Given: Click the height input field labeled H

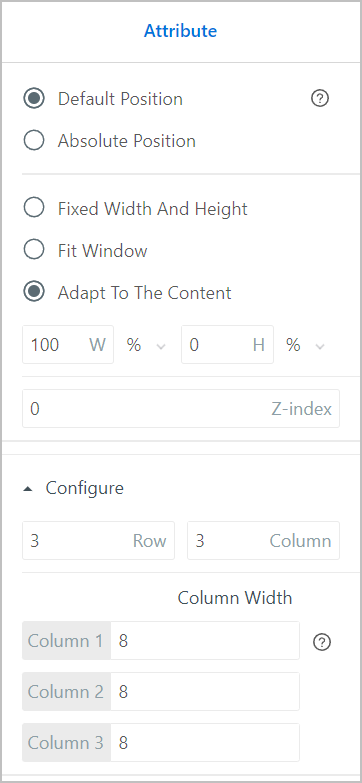Looking at the screenshot, I should 227,345.
